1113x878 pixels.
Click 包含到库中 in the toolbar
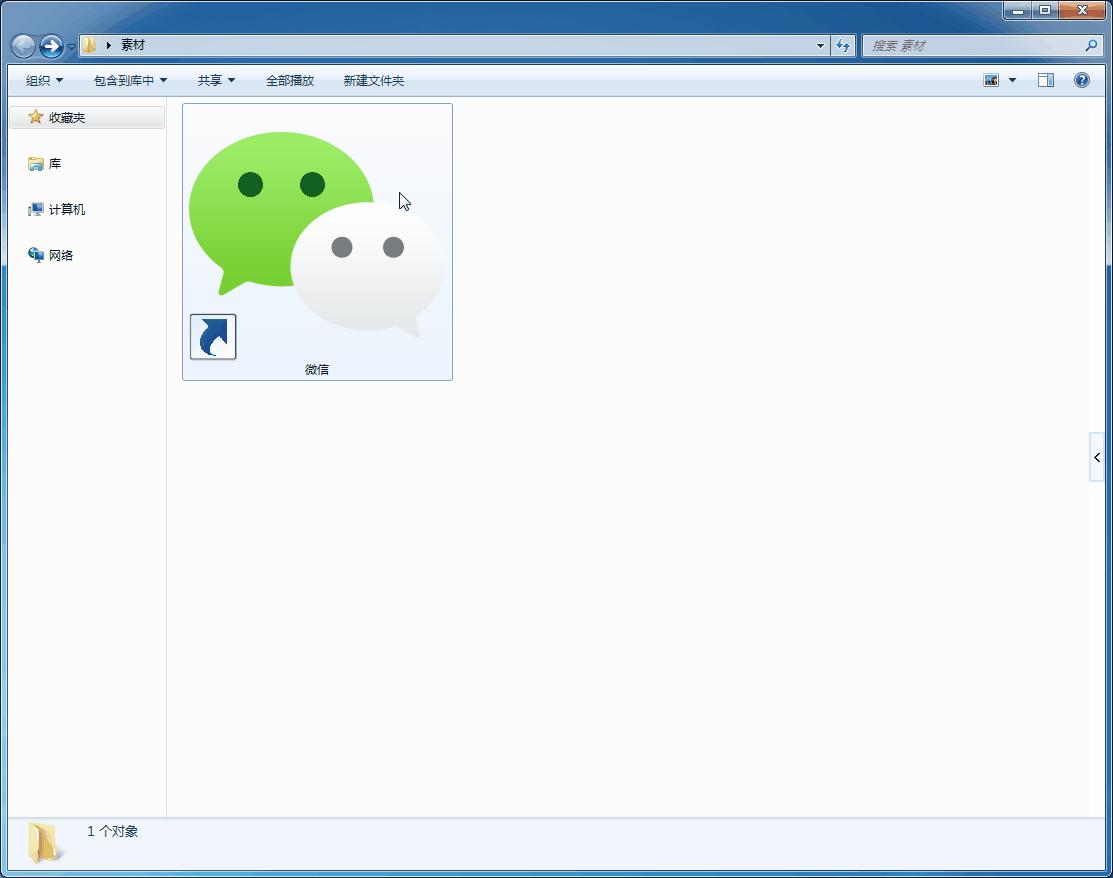pos(130,80)
